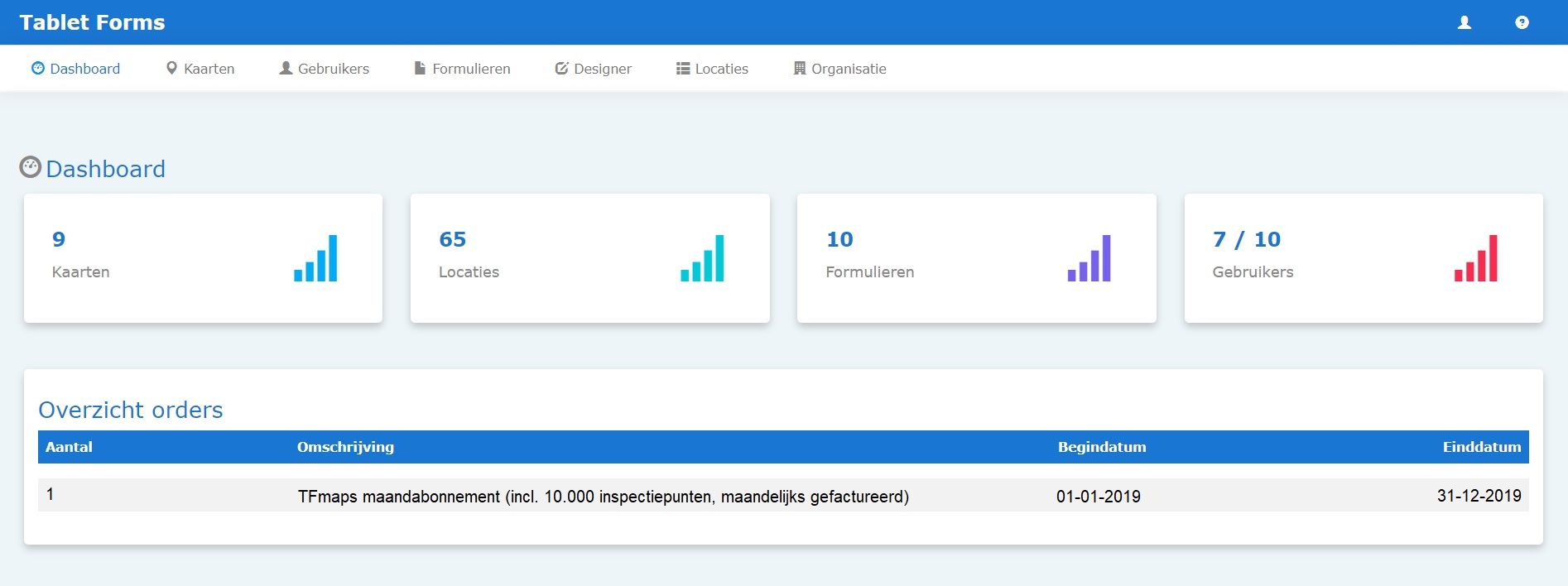Click the Dashboard page heading
Image resolution: width=1568 pixels, height=586 pixels.
point(106,169)
